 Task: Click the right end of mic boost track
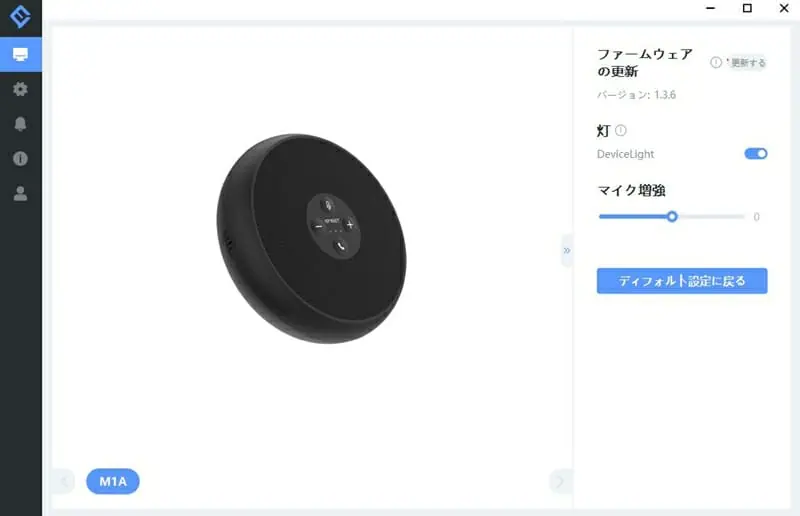coord(741,216)
